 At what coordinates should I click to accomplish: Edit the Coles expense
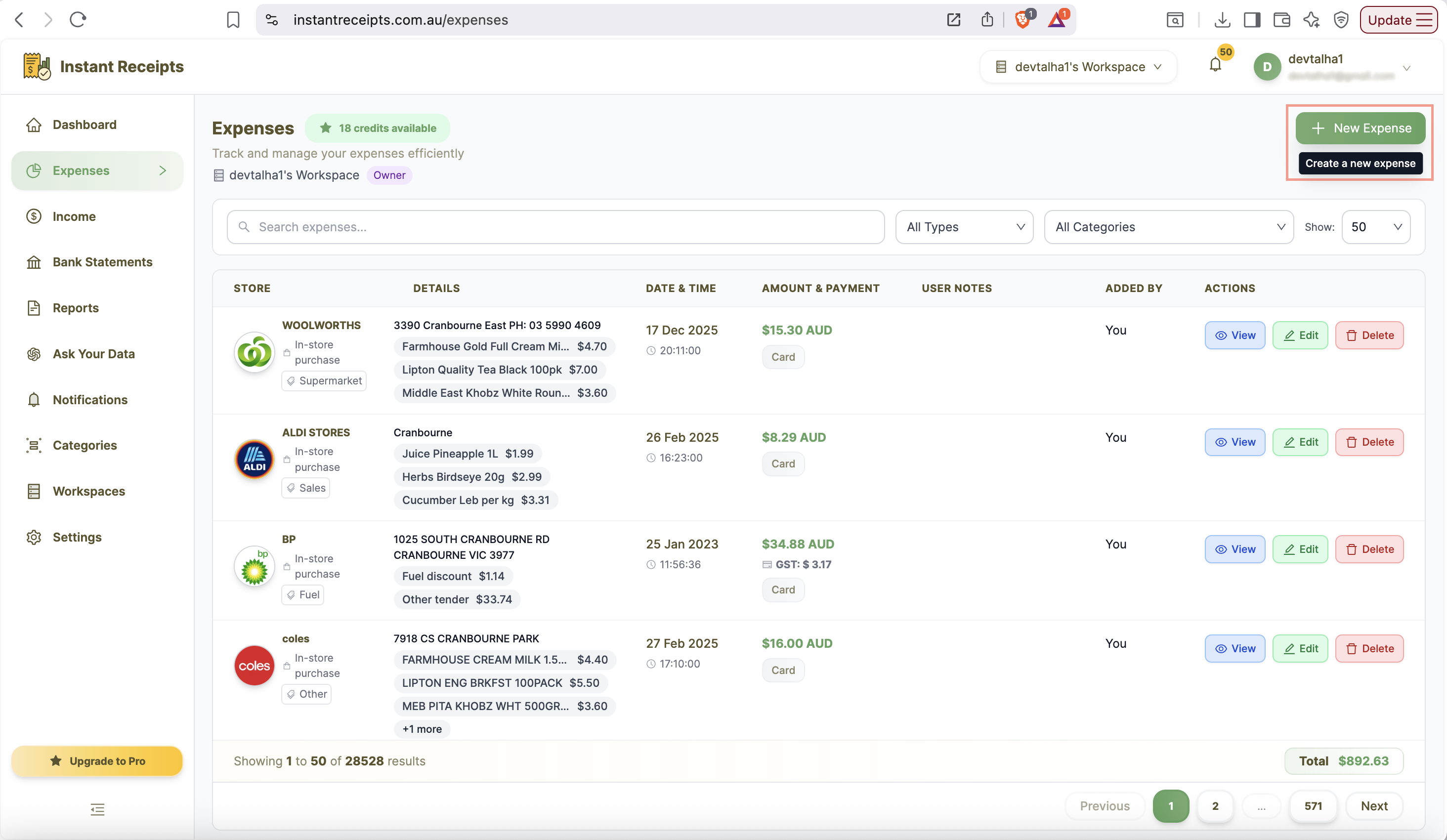(1300, 649)
